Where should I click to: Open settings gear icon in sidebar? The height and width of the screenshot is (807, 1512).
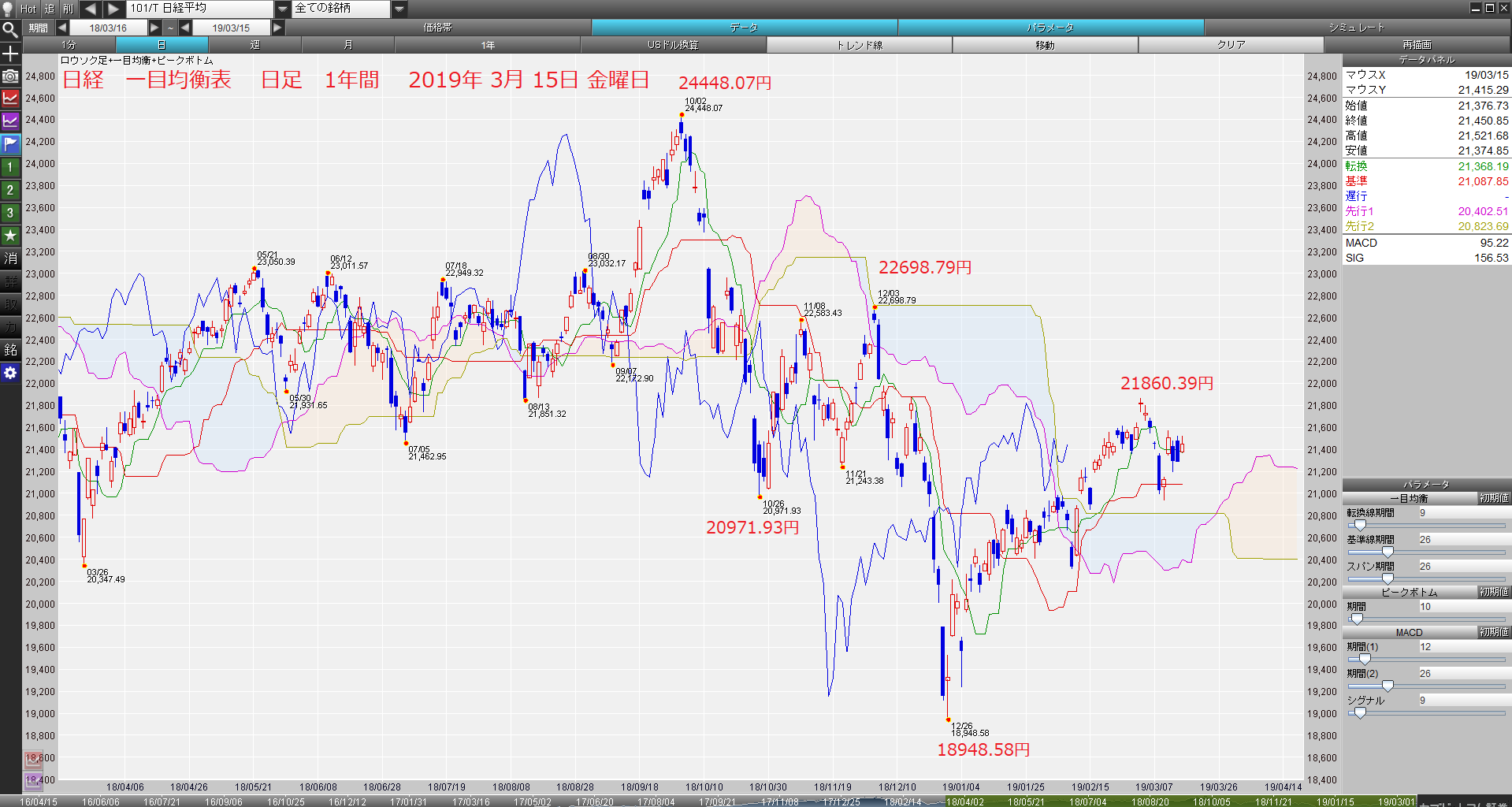[x=10, y=373]
